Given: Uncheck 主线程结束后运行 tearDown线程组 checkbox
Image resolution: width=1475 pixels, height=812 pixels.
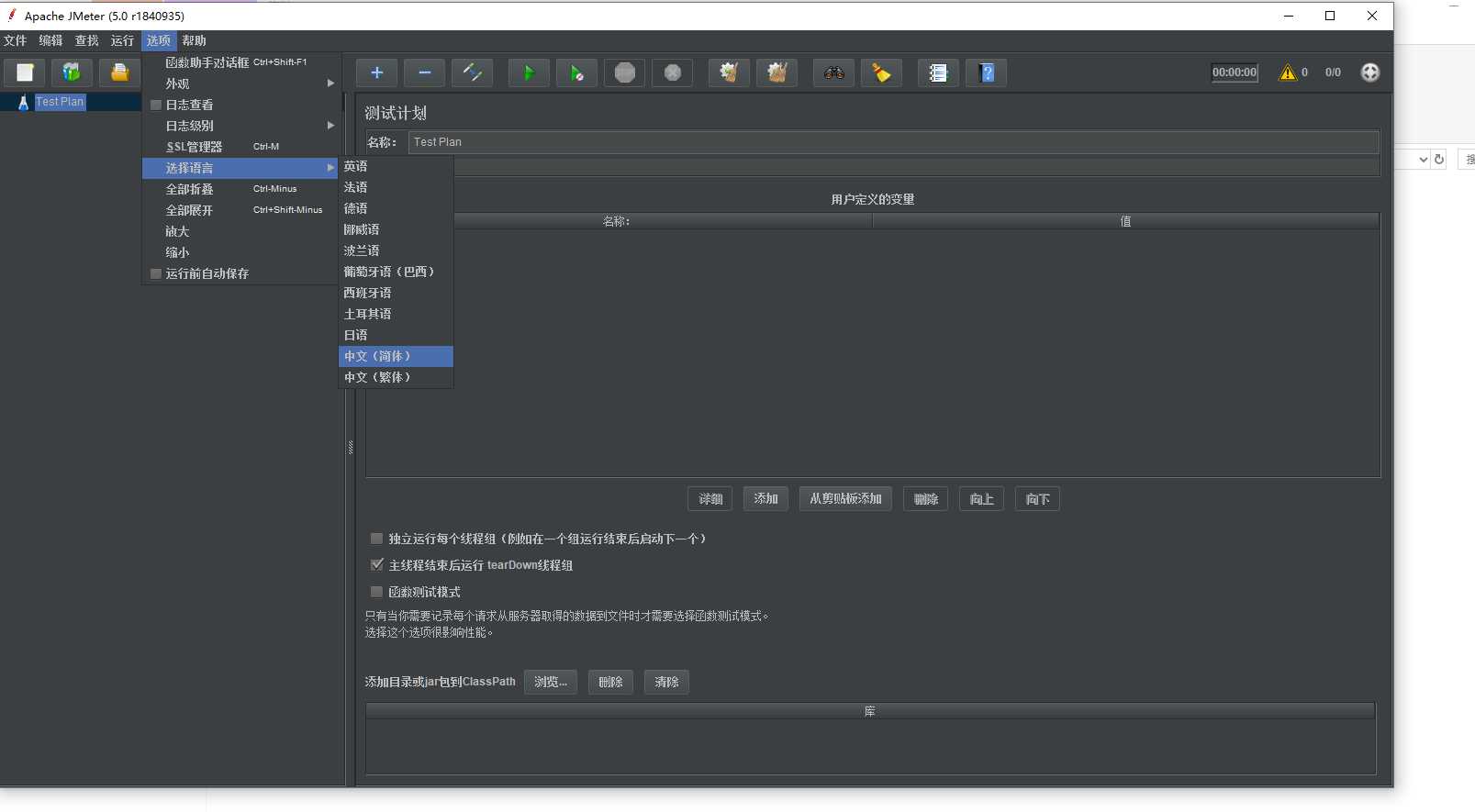Looking at the screenshot, I should pyautogui.click(x=376, y=565).
